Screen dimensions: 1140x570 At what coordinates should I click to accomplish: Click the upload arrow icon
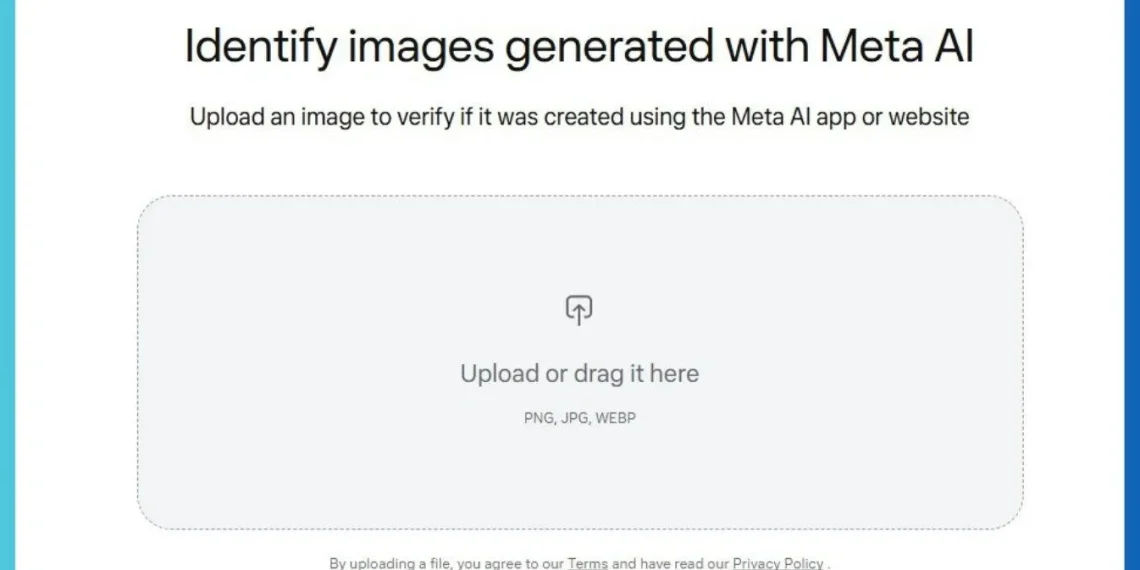(x=579, y=310)
